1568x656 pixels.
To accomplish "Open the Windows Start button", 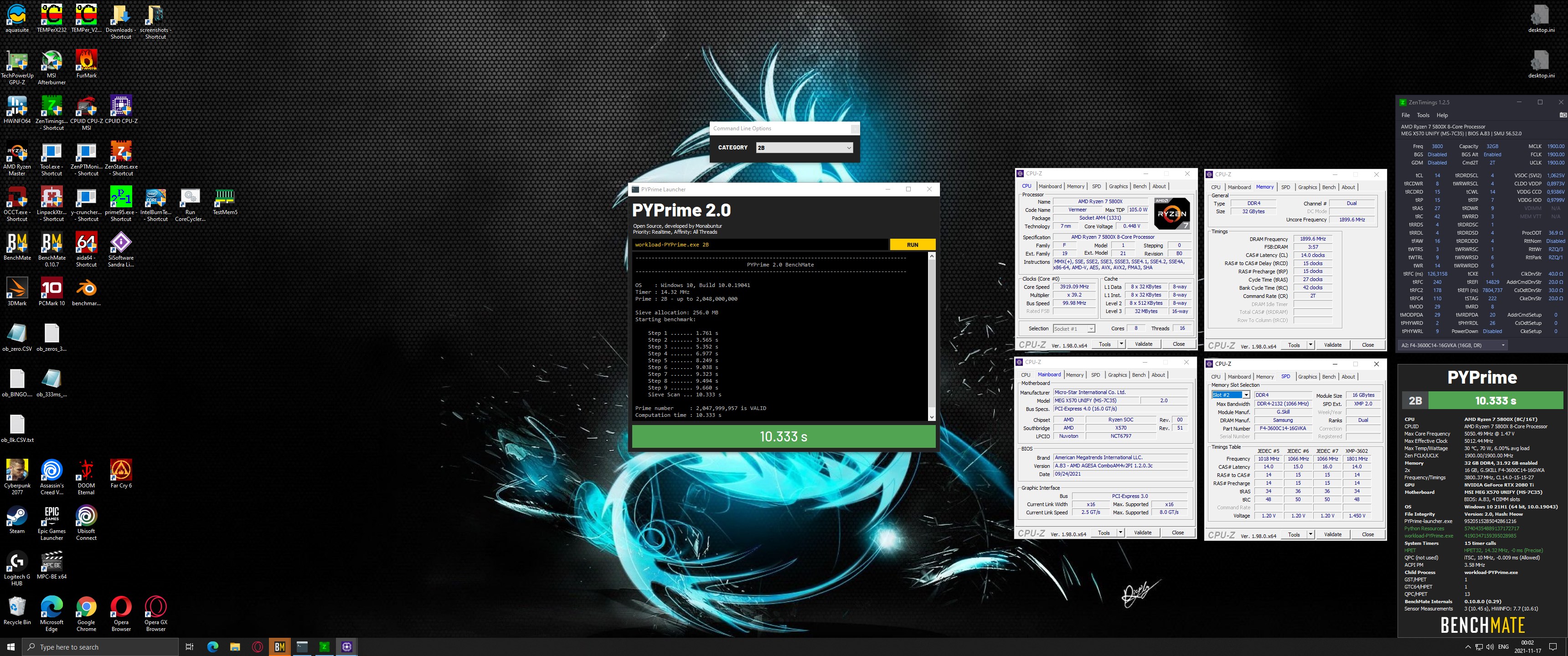I will (10, 646).
